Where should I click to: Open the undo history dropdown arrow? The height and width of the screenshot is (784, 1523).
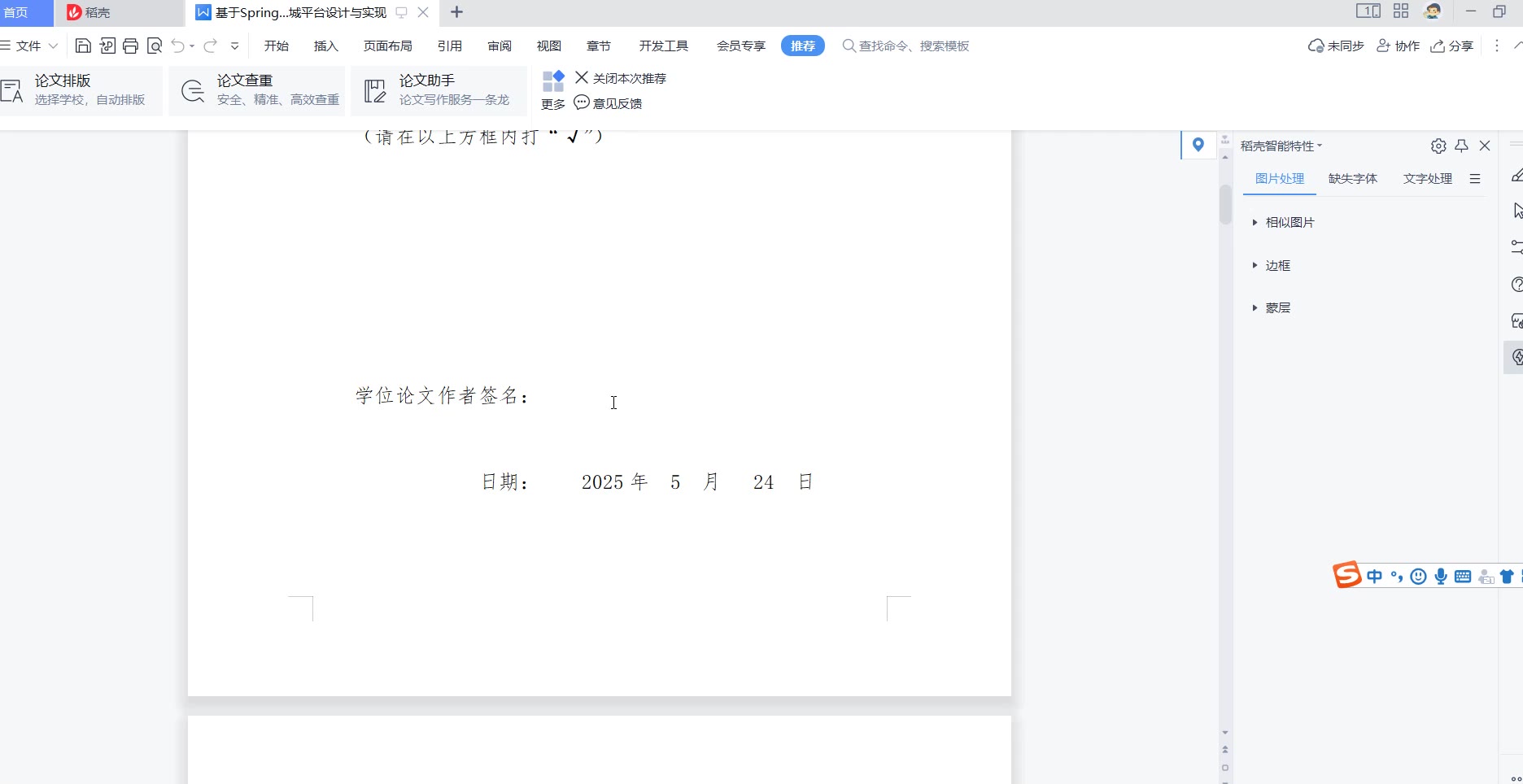(x=192, y=46)
